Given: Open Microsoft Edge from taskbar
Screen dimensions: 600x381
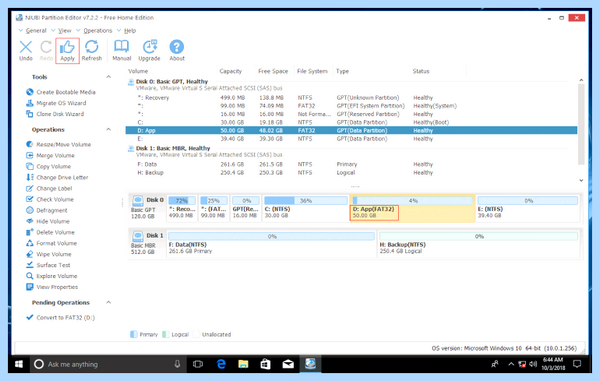Looking at the screenshot, I should pyautogui.click(x=221, y=364).
